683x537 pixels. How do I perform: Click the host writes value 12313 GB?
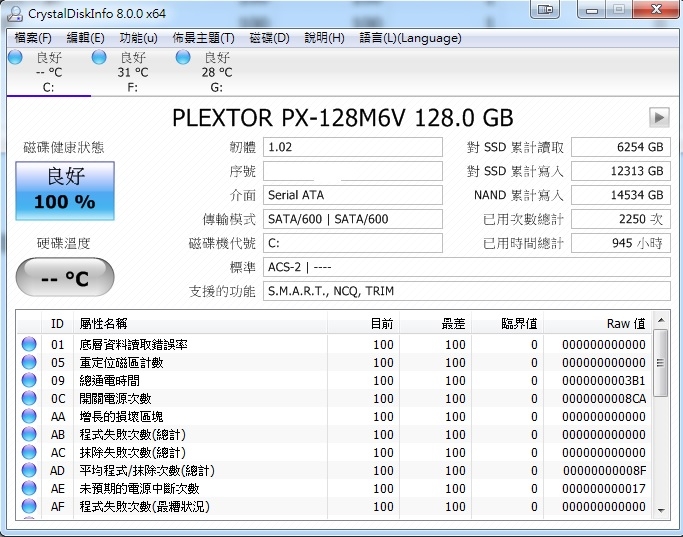pyautogui.click(x=621, y=171)
